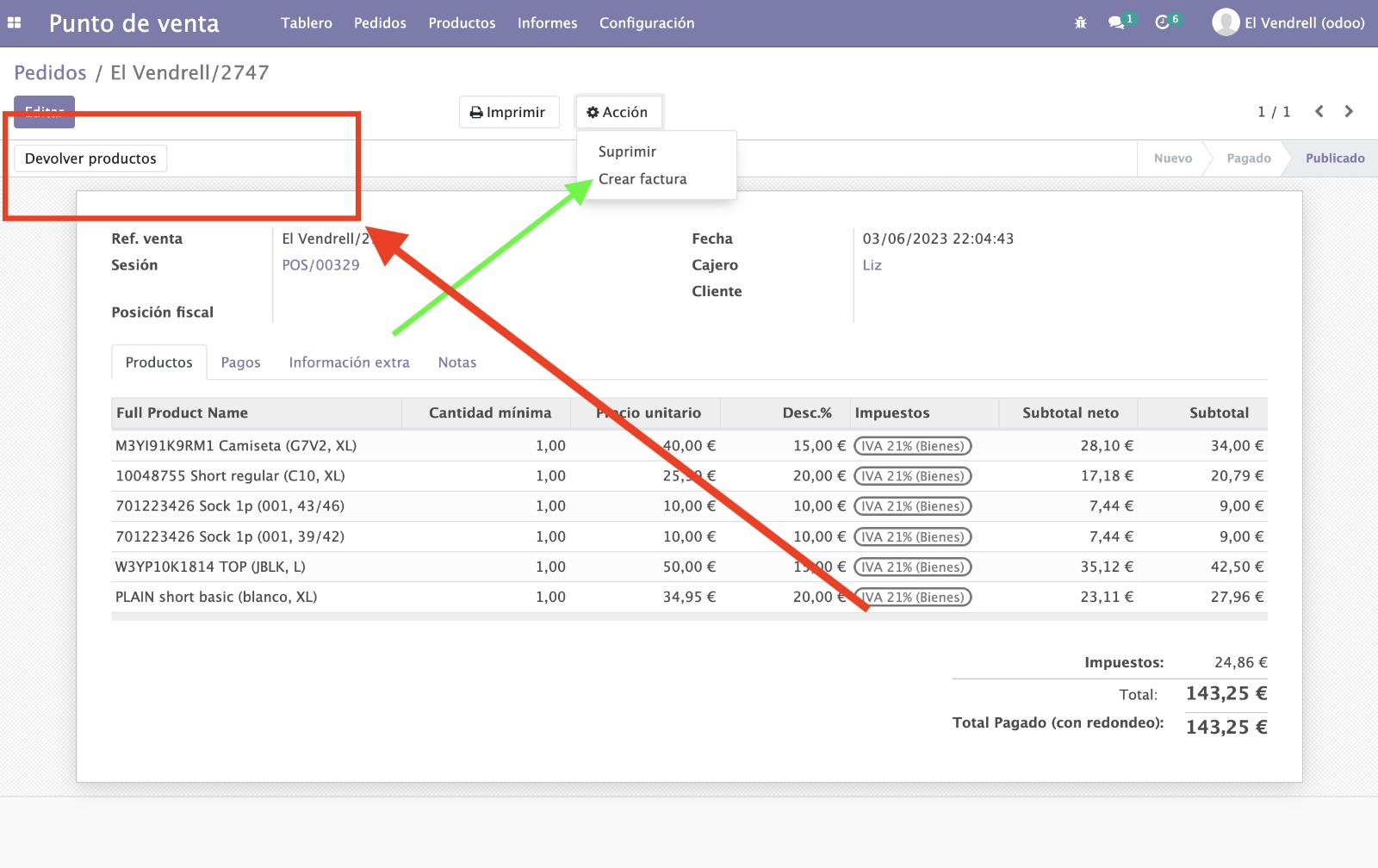The width and height of the screenshot is (1378, 868).
Task: Toggle the Acción dropdown menu
Action: 618,112
